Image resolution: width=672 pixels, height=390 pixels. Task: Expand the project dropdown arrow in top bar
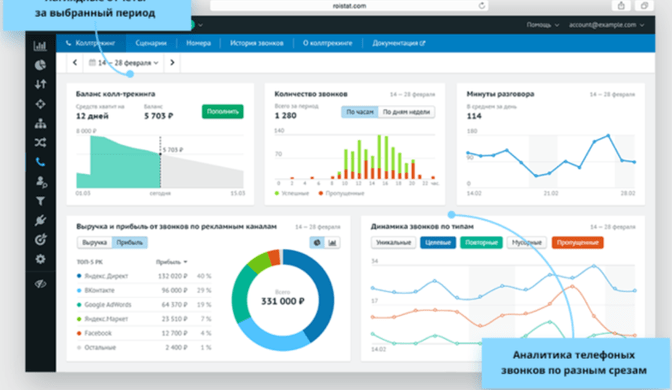click(x=200, y=25)
